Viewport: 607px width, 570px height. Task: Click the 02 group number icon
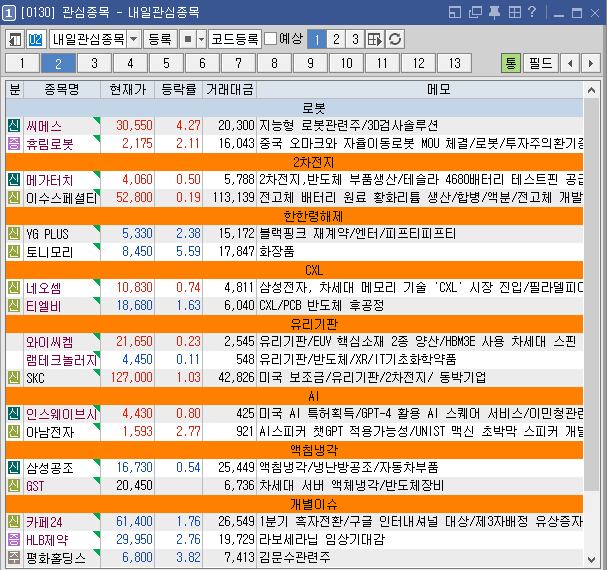36,39
